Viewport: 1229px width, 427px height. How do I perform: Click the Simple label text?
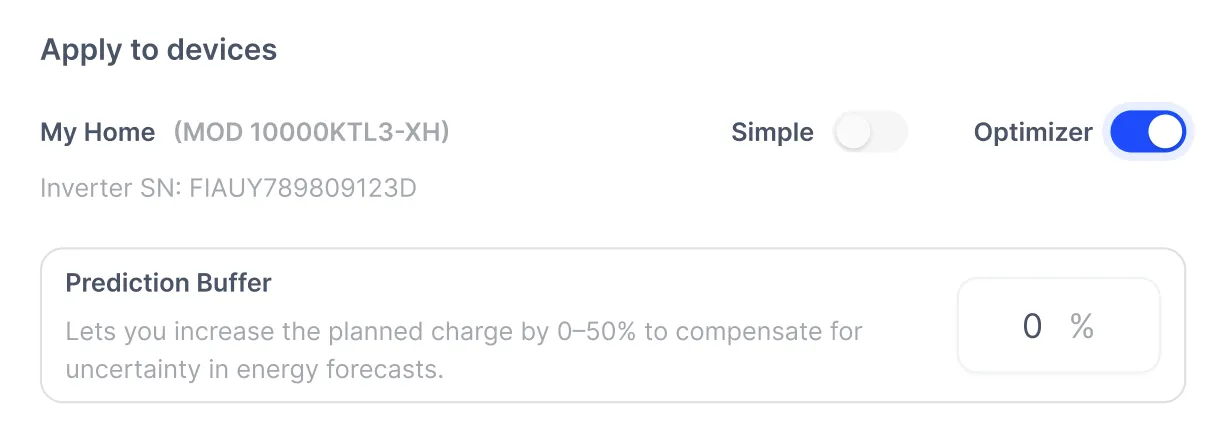tap(772, 132)
